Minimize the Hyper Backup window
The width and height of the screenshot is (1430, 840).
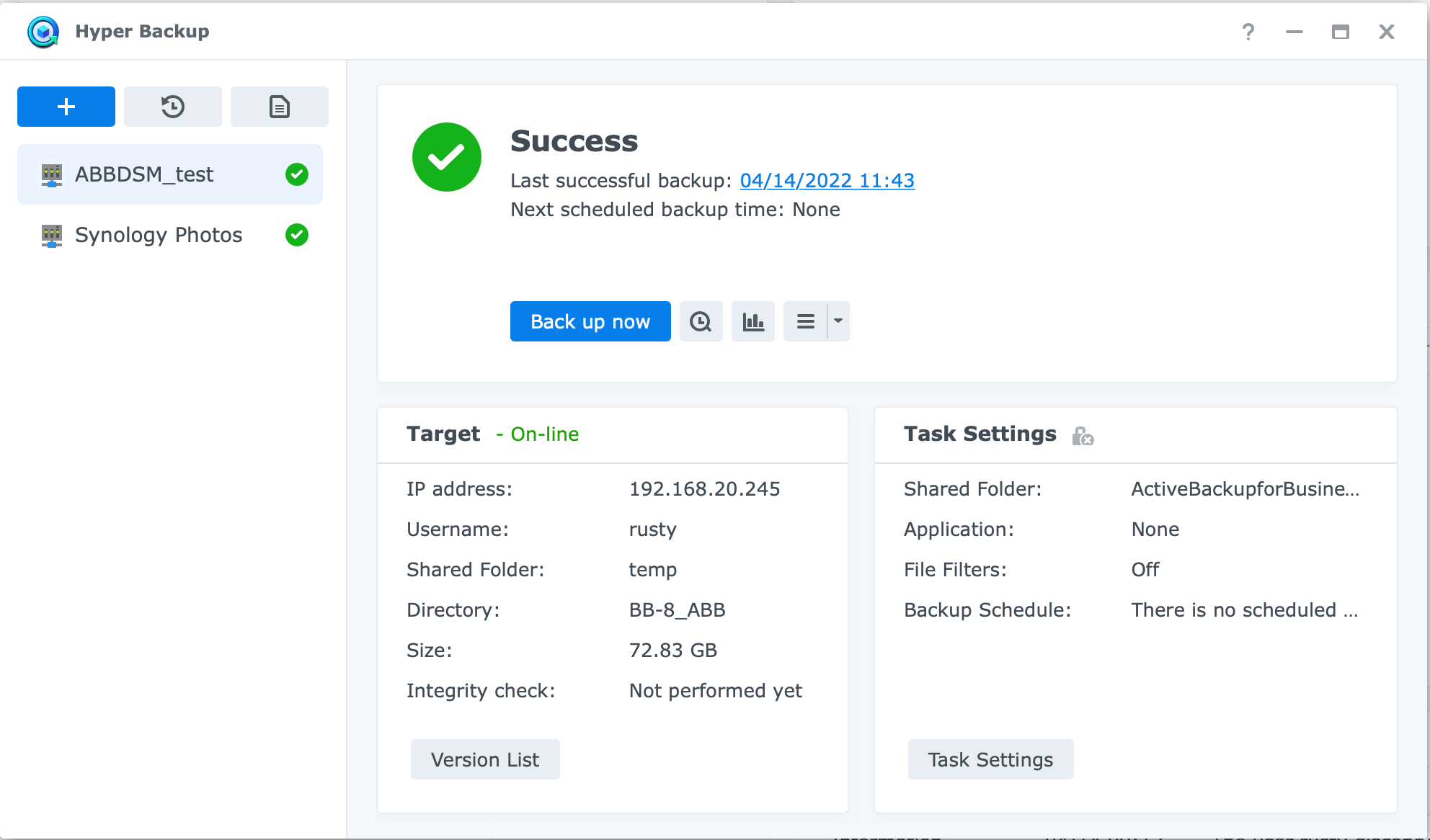click(x=1294, y=32)
